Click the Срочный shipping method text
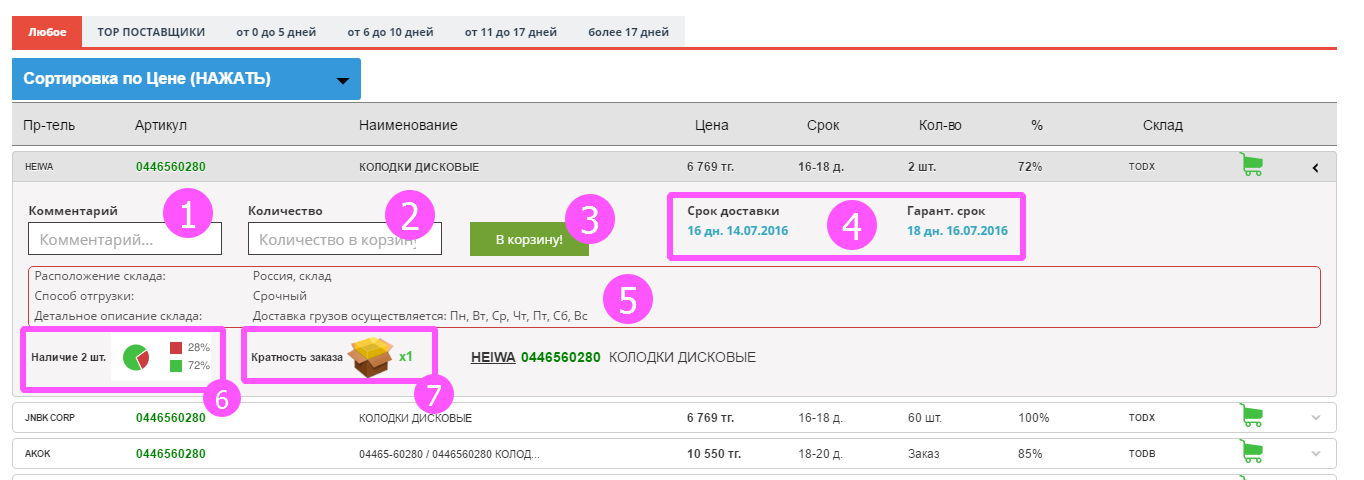The height and width of the screenshot is (480, 1364). [280, 296]
